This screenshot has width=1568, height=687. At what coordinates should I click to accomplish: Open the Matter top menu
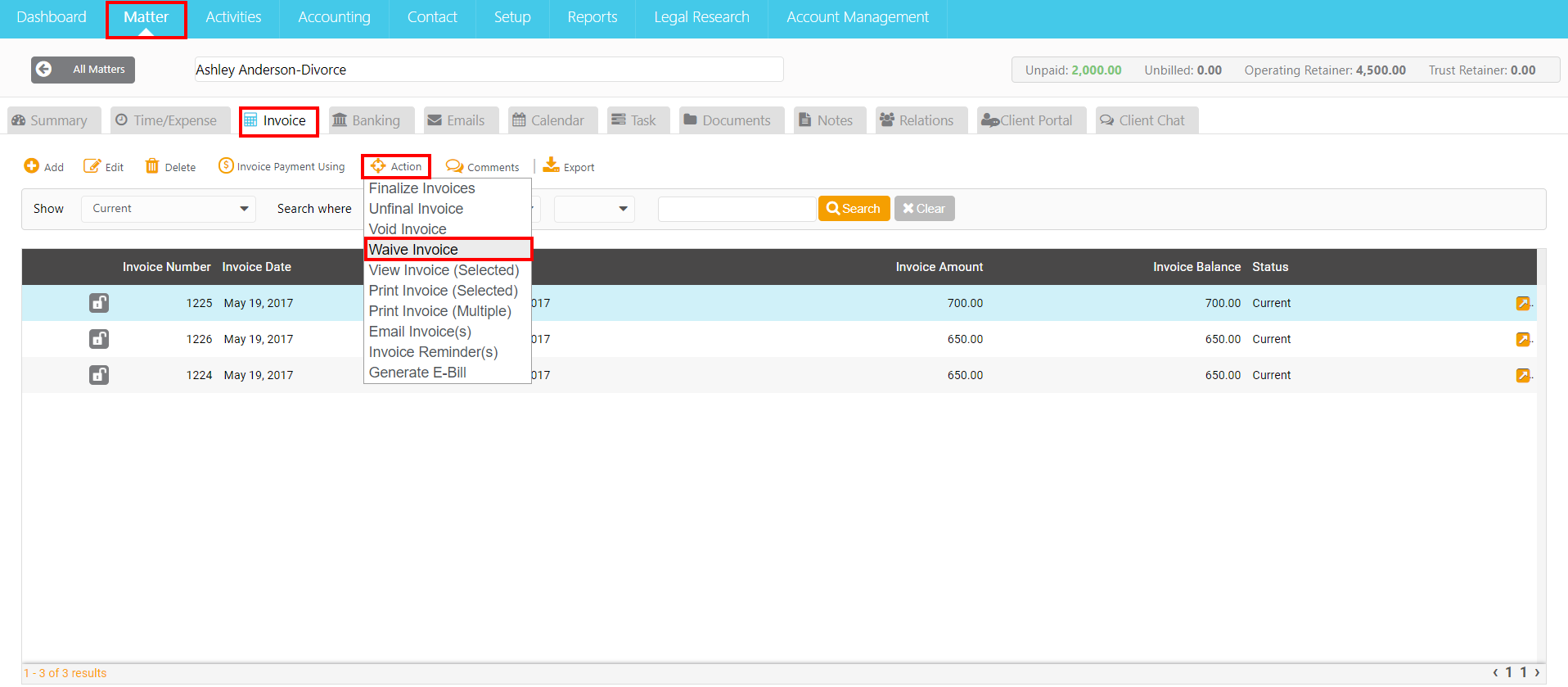click(x=146, y=19)
